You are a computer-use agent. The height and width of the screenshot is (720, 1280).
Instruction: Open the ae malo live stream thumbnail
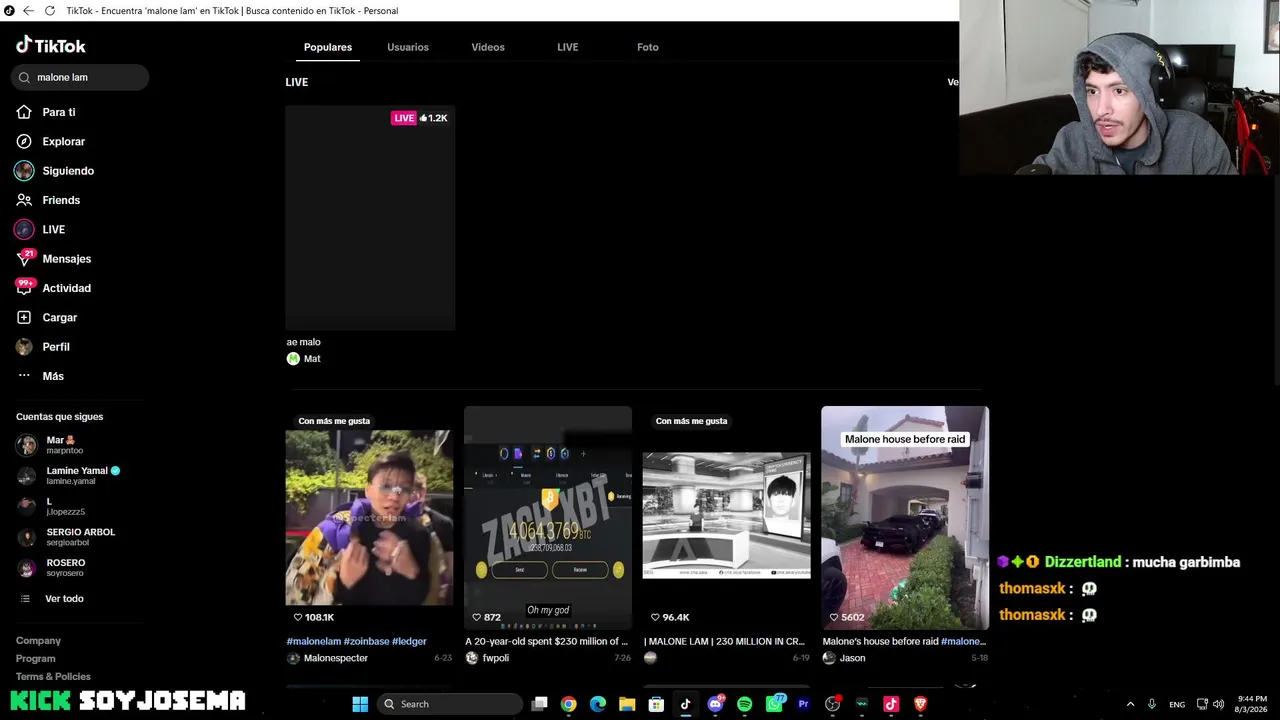click(x=370, y=217)
